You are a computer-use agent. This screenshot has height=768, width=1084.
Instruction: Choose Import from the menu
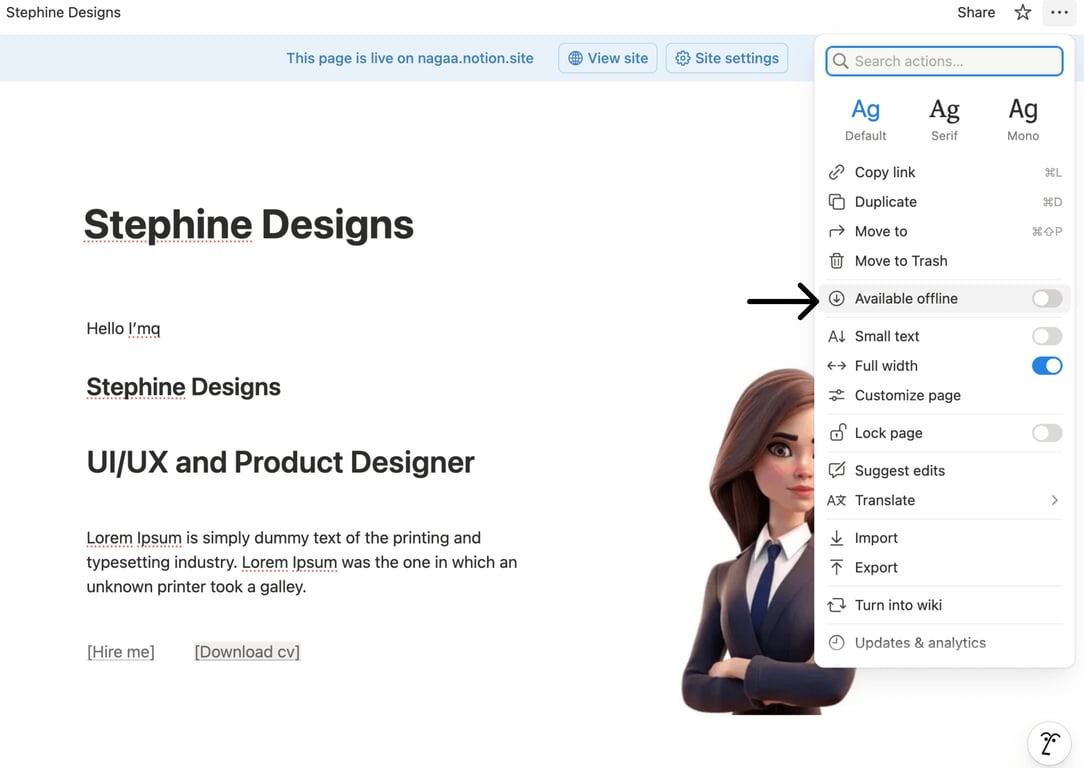click(x=944, y=537)
